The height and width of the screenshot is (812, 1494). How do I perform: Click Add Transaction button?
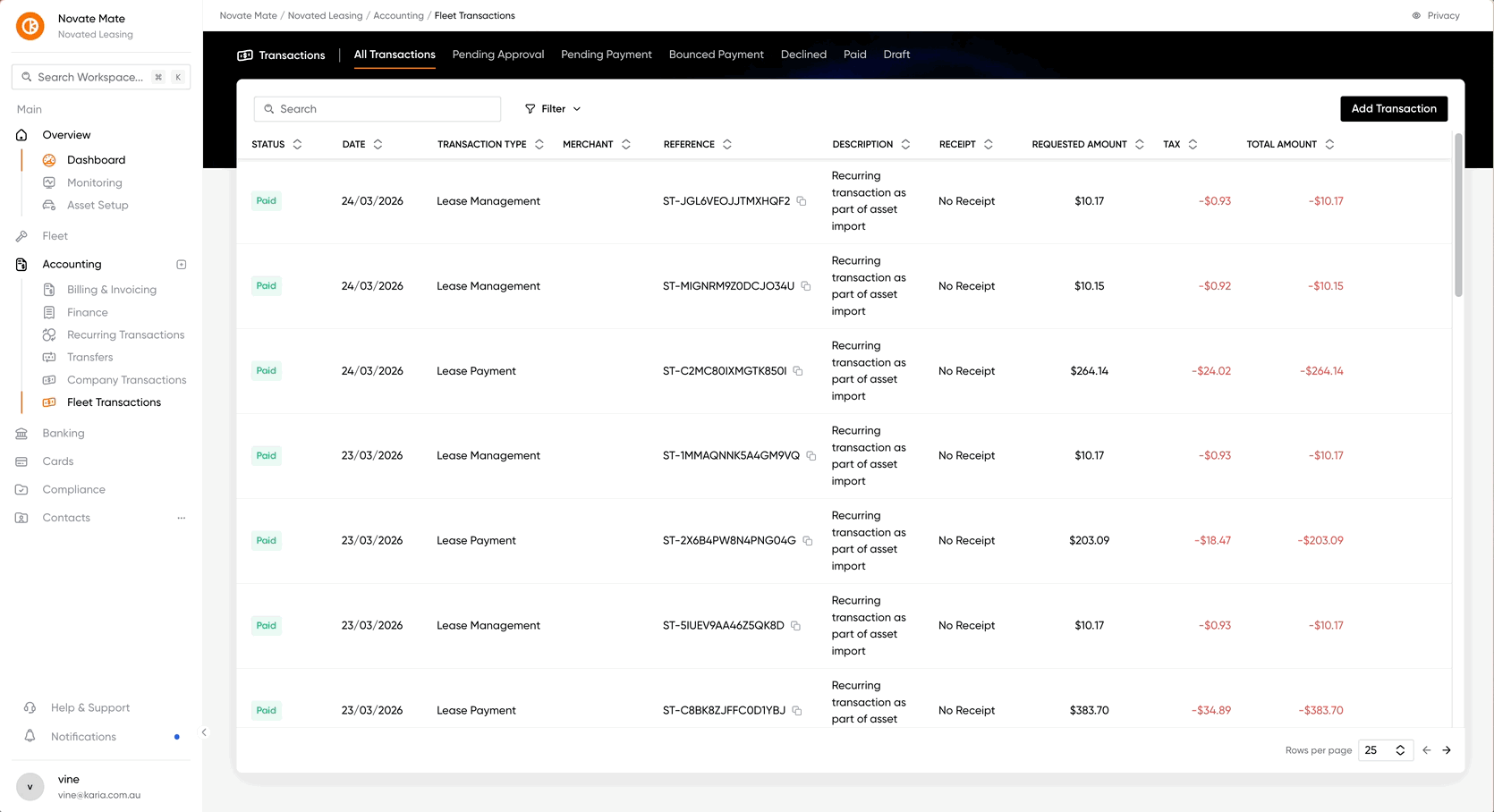coord(1394,108)
